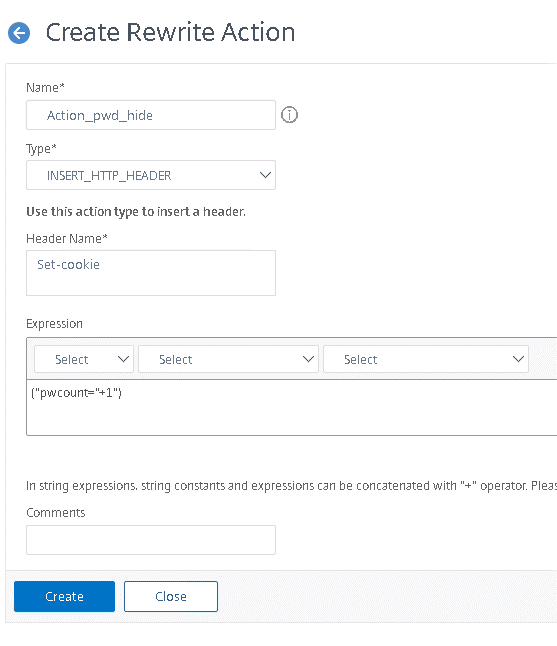Click the empty area below expression text
The image size is (557, 646).
pyautogui.click(x=292, y=420)
